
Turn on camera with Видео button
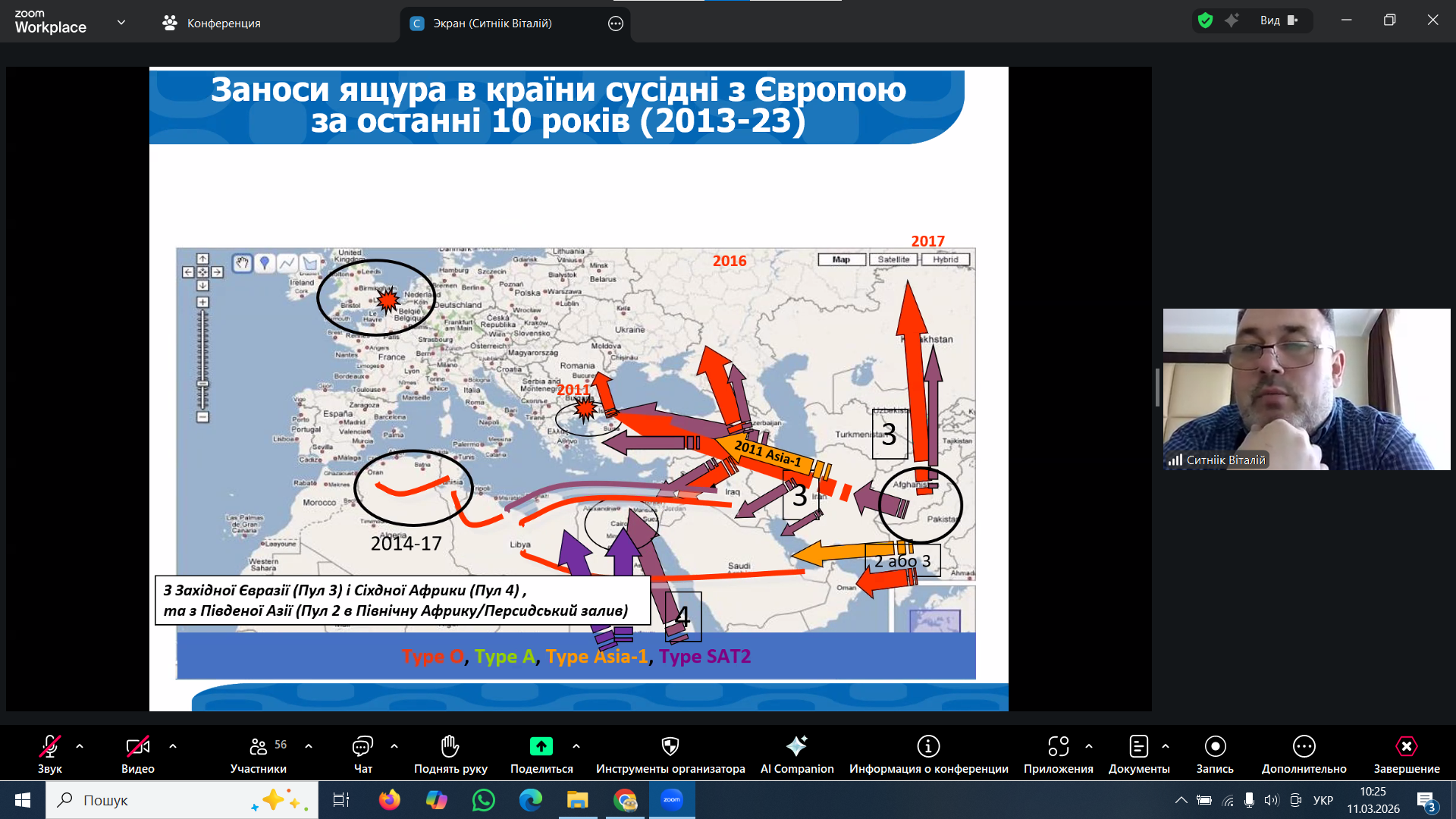[x=137, y=747]
